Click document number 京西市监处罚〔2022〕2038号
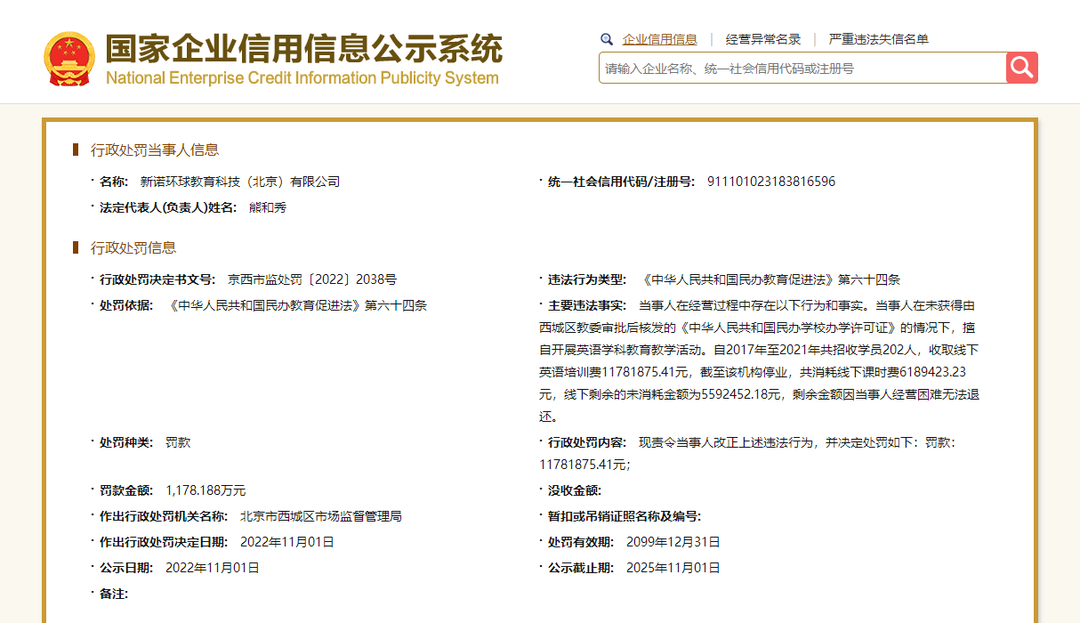This screenshot has height=623, width=1080. [x=312, y=279]
